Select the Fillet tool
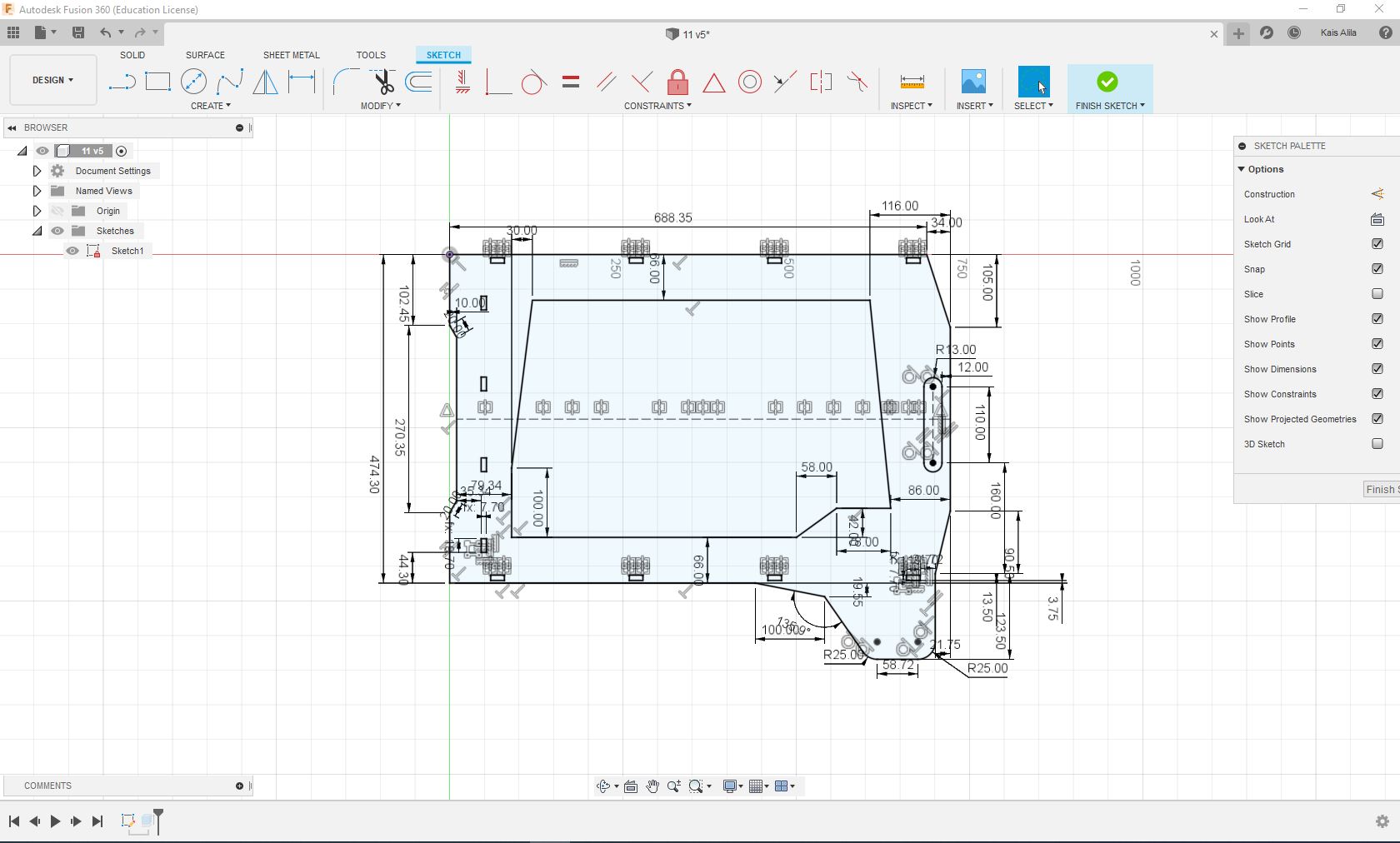Screen dimensions: 1400x843 (x=345, y=82)
